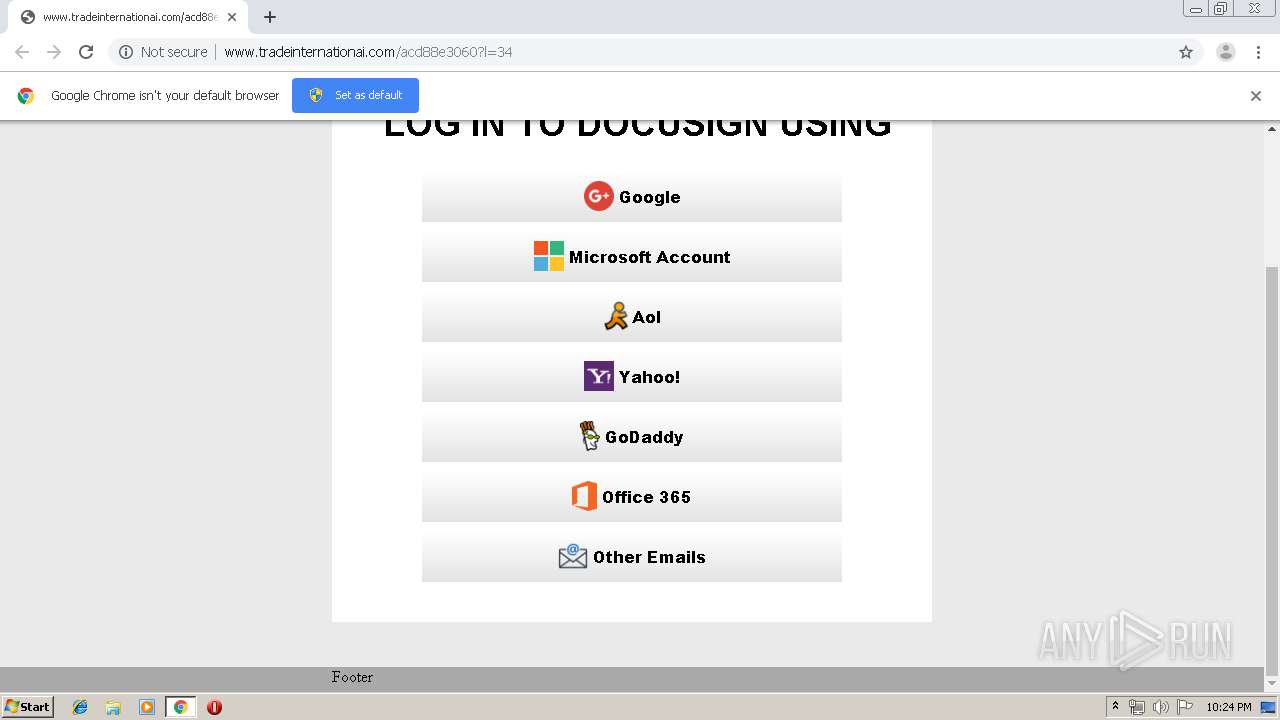The image size is (1280, 720).
Task: Click the scrollbar up arrow
Action: (x=1272, y=129)
